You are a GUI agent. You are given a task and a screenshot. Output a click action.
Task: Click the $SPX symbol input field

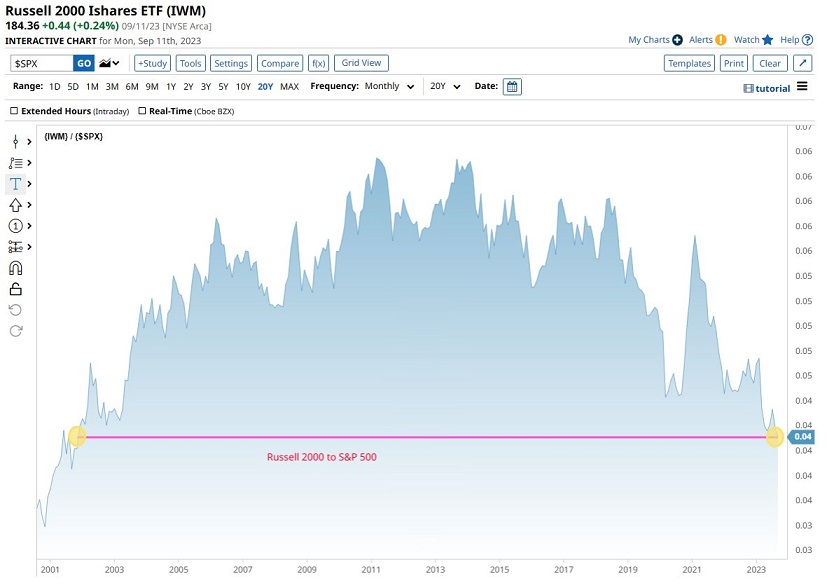pyautogui.click(x=41, y=63)
